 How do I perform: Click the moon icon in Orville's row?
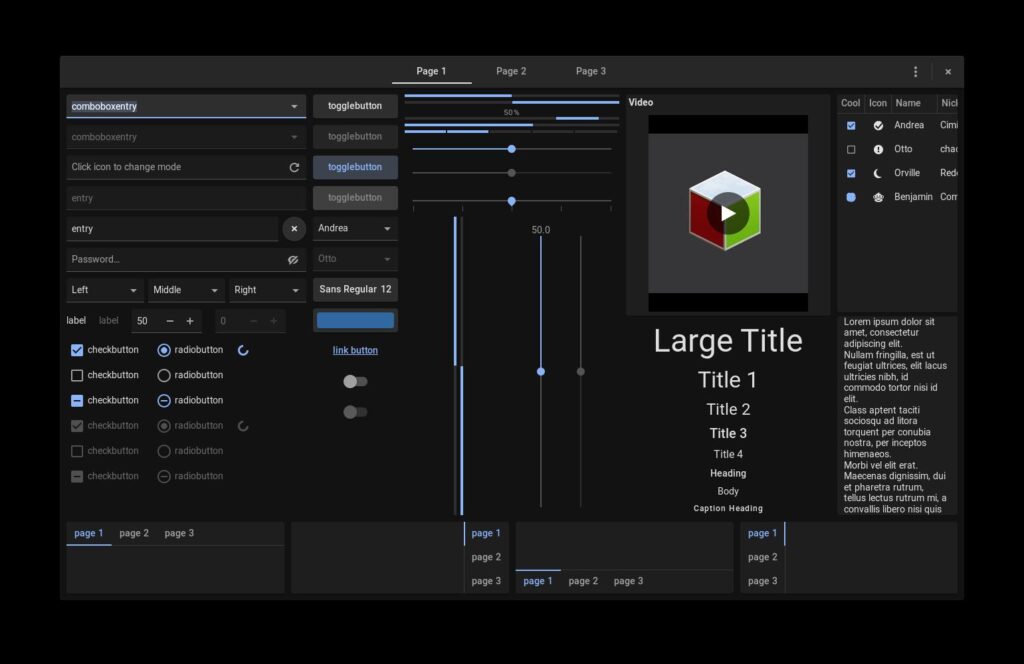(x=878, y=174)
